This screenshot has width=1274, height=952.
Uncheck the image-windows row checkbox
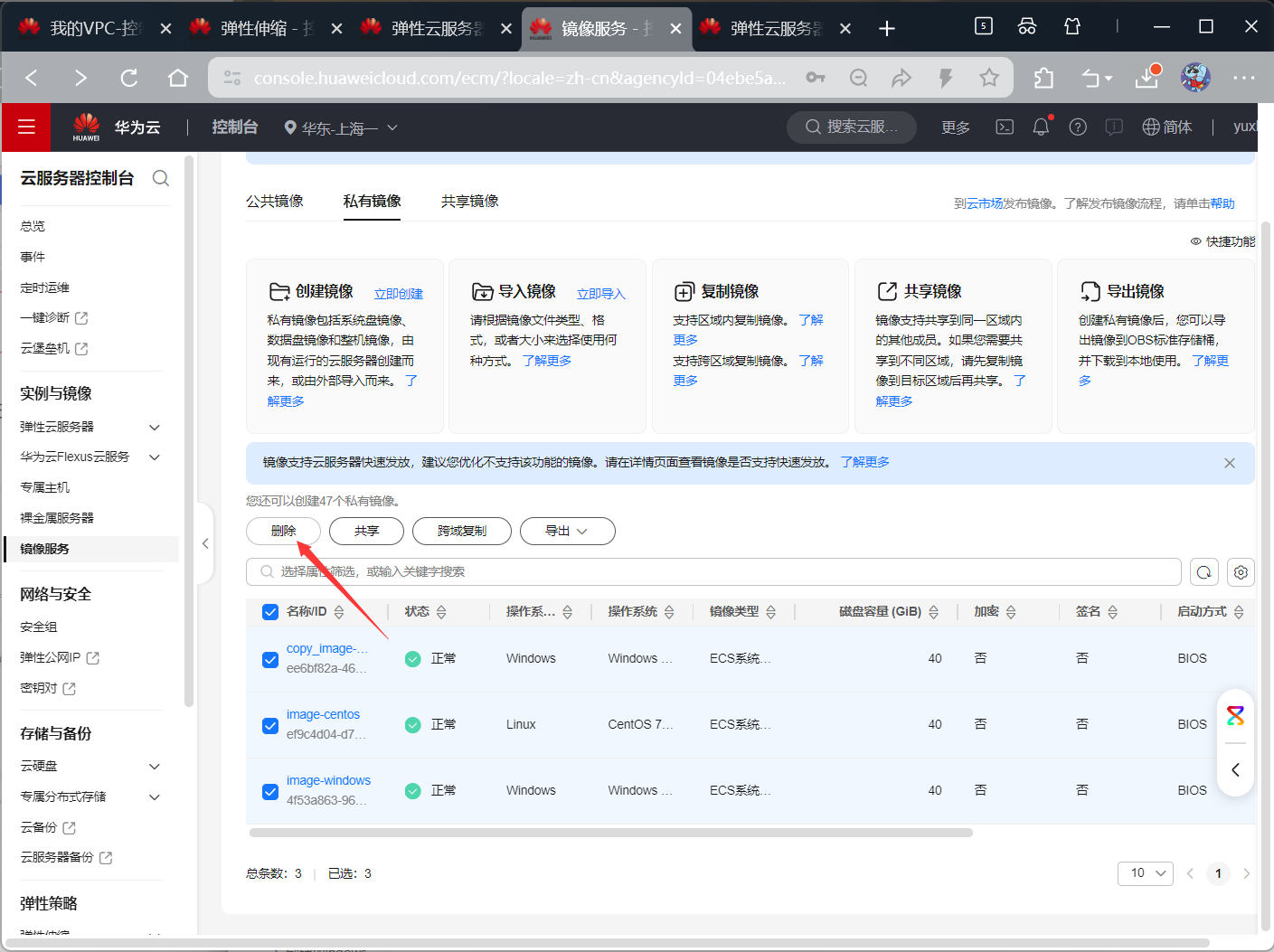(x=270, y=792)
